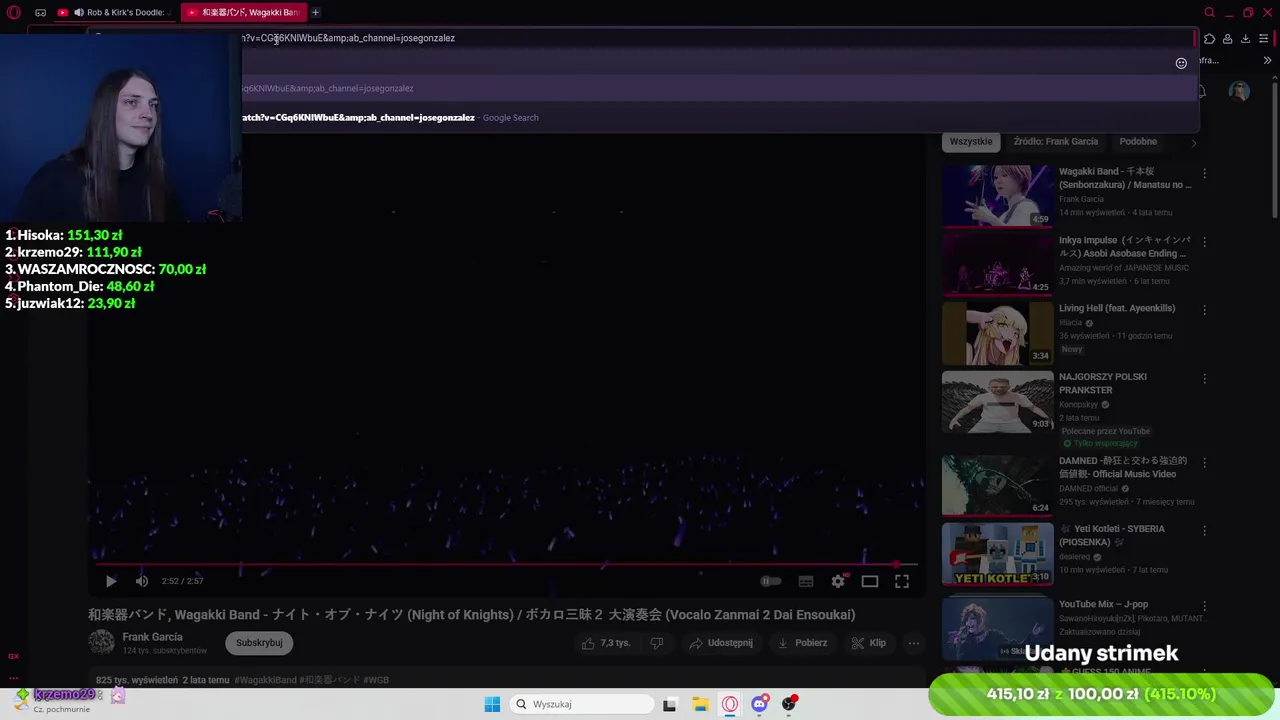The width and height of the screenshot is (1280, 720).
Task: Open the Windows Start menu
Action: 492,704
